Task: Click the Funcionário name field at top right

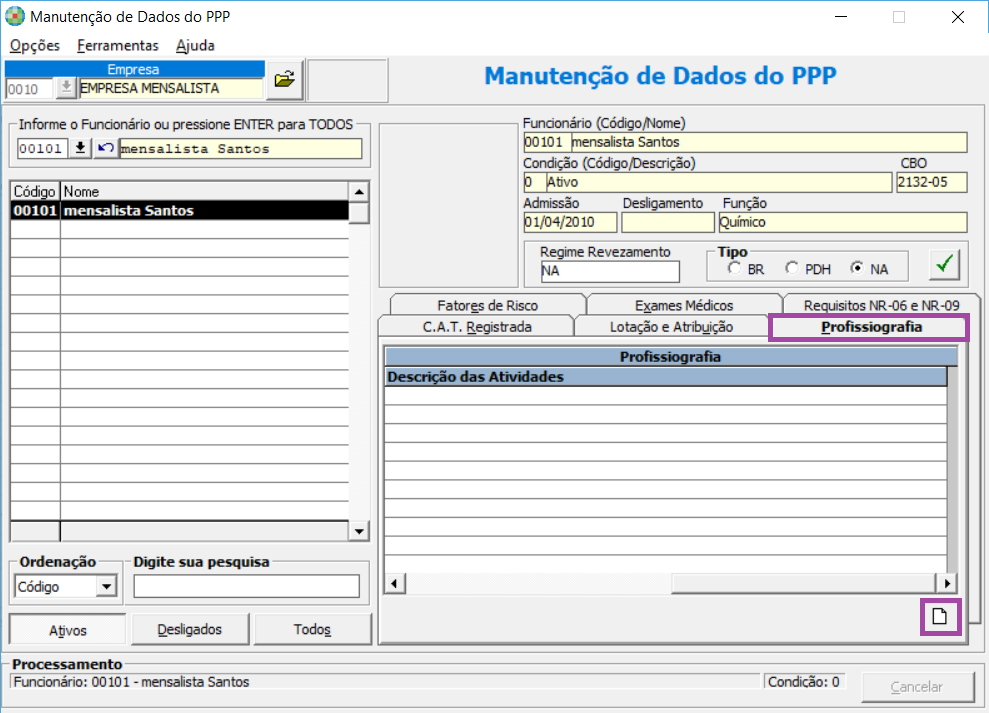Action: coord(769,142)
